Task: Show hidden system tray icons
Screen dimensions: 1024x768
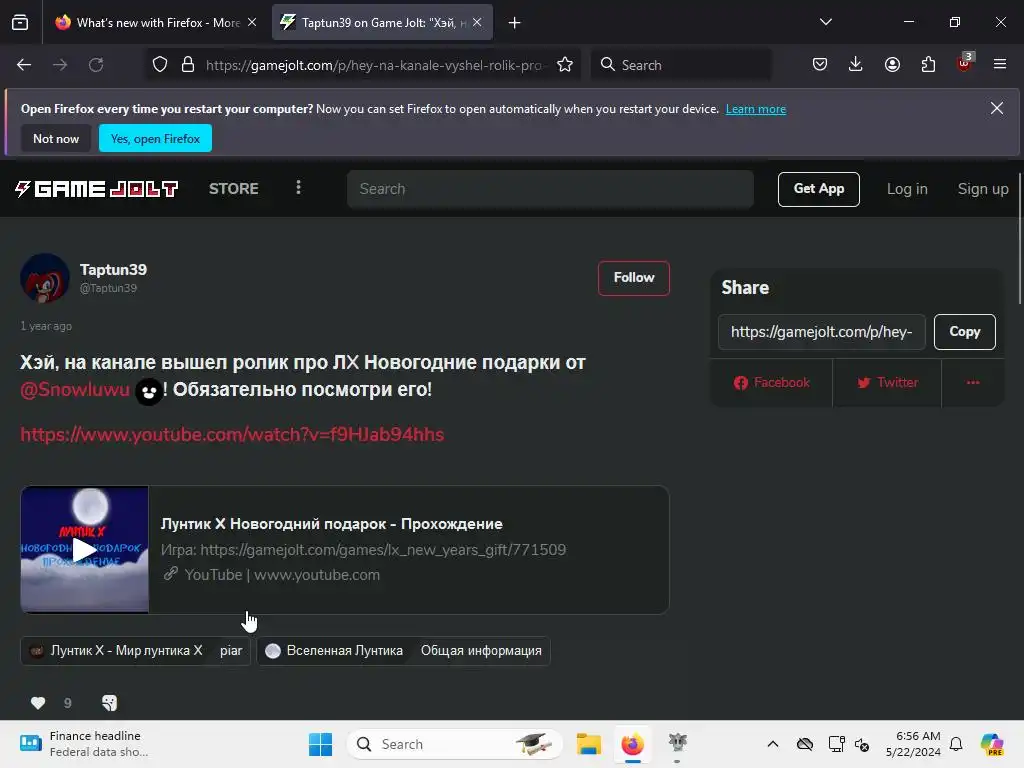Action: pos(773,744)
